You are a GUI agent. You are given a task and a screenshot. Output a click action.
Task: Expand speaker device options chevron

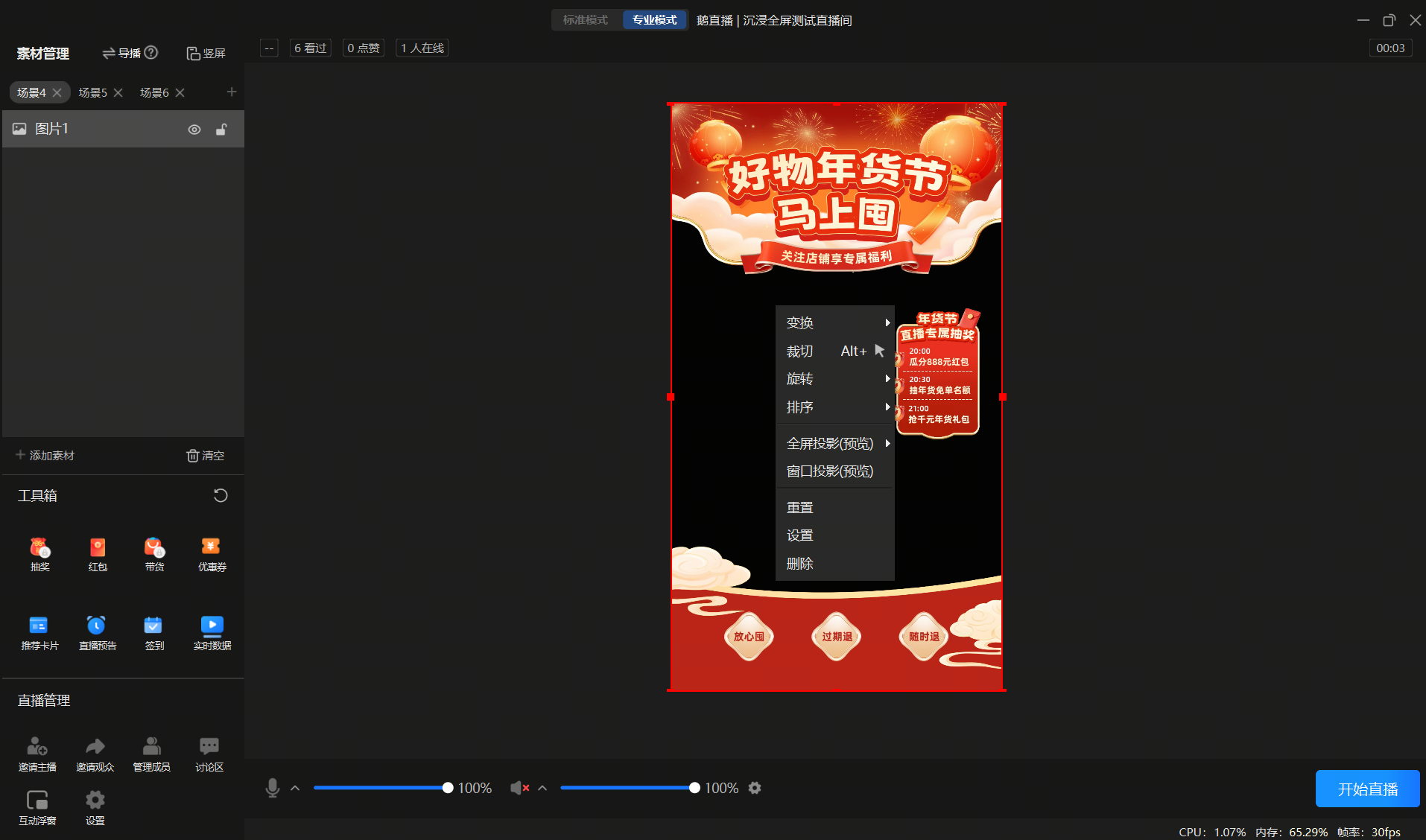click(542, 788)
